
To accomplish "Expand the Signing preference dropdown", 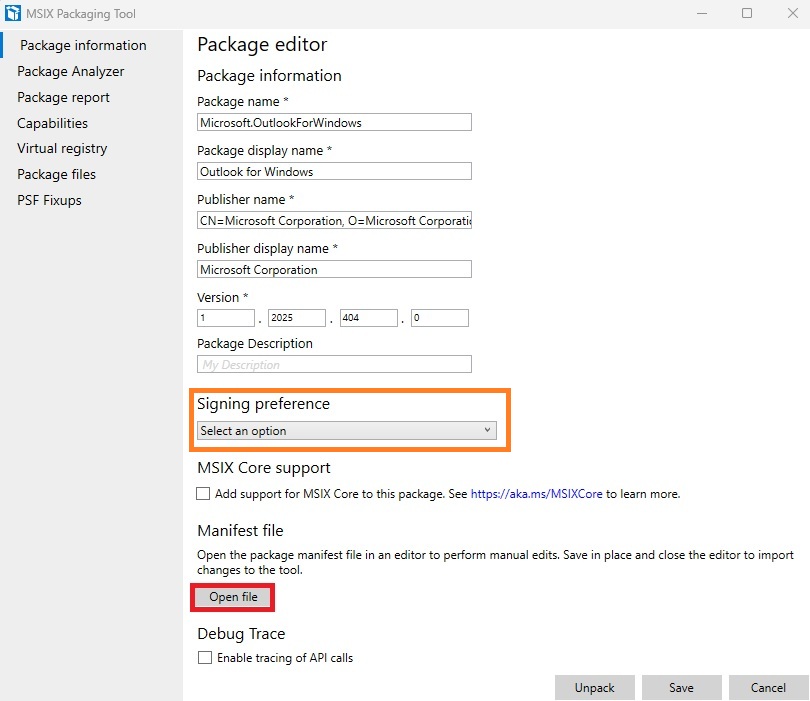I will point(347,431).
